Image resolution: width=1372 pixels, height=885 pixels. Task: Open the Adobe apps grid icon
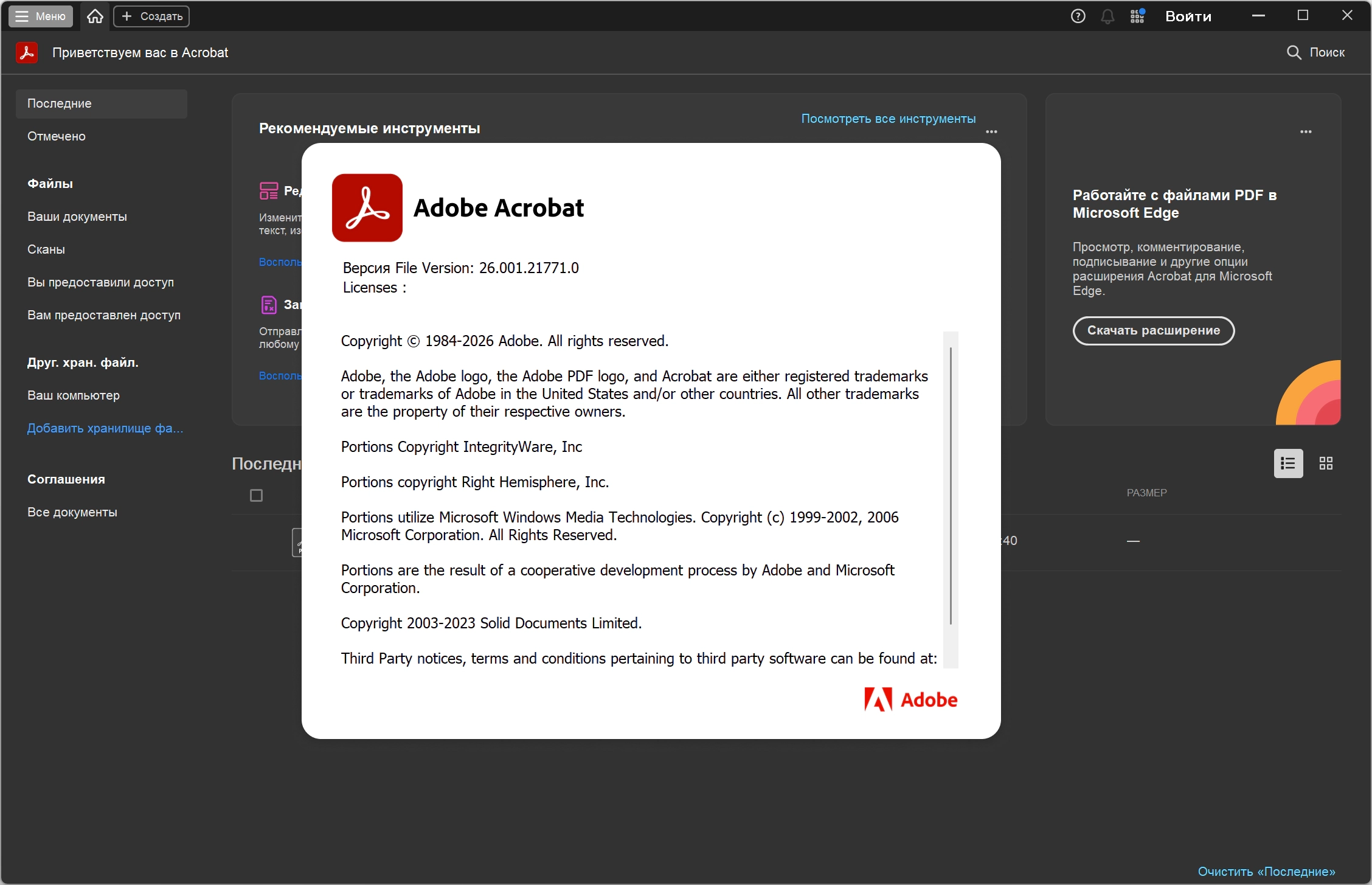pos(1137,16)
